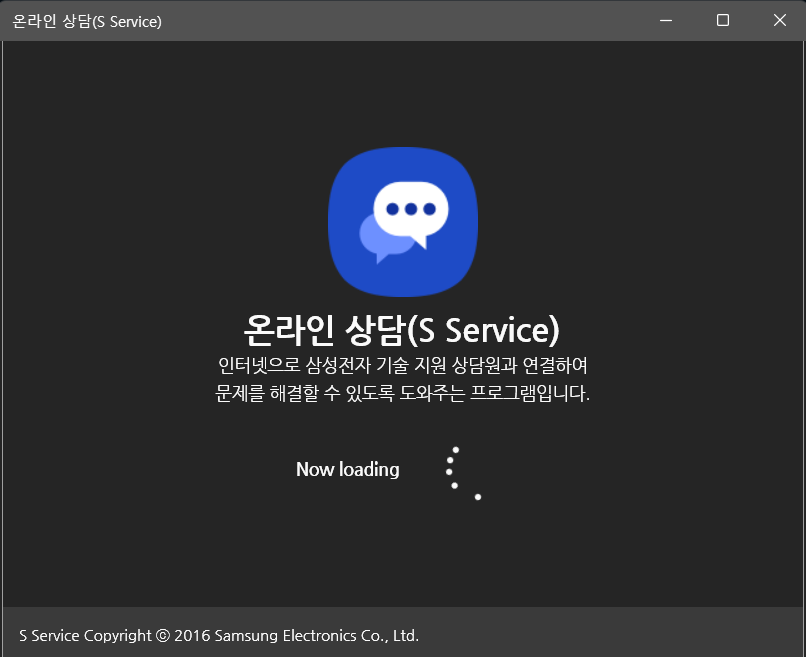Viewport: 806px width, 657px height.
Task: Click the loading spinner dots
Action: (463, 473)
